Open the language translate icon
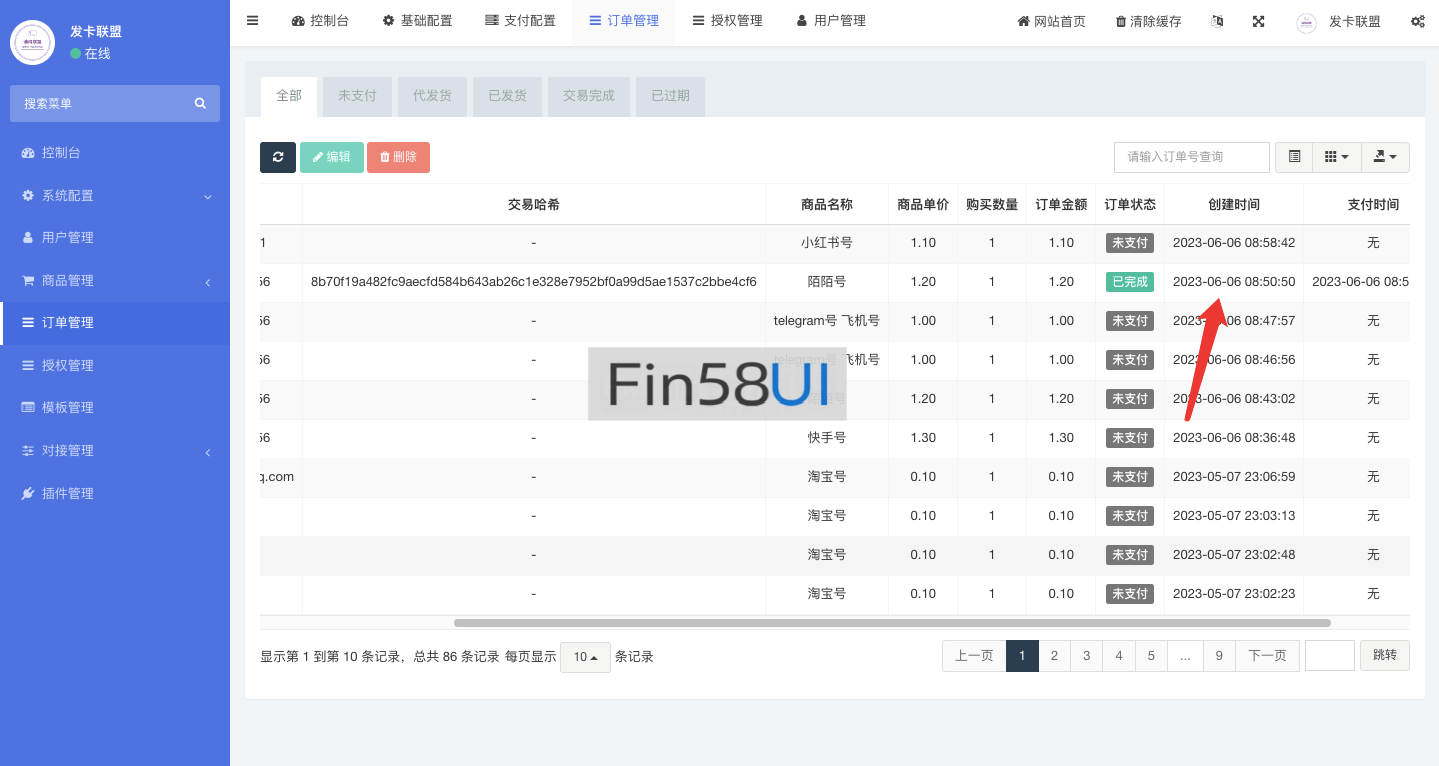The image size is (1439, 766). tap(1217, 21)
